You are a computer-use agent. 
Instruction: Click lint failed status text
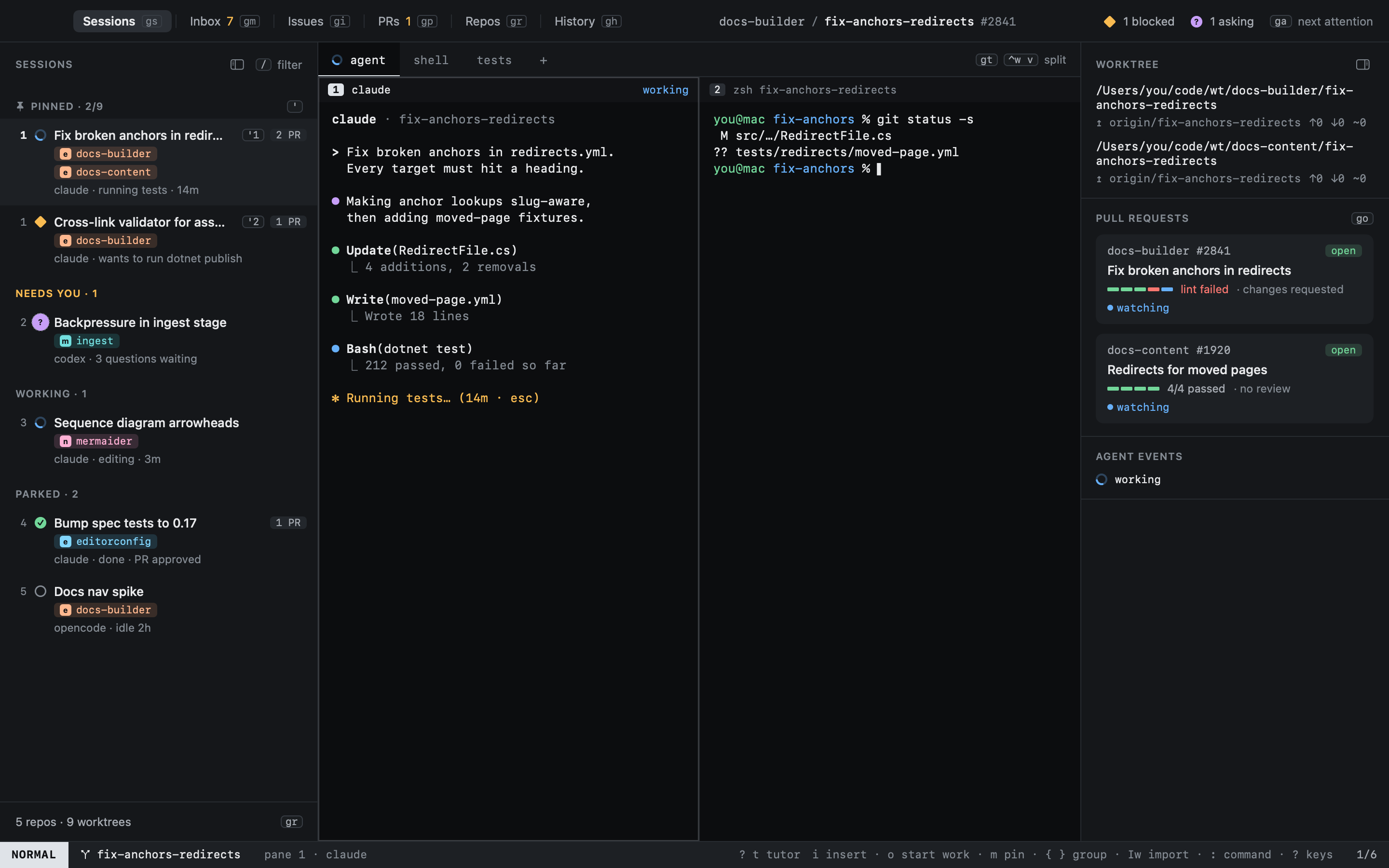click(x=1204, y=289)
